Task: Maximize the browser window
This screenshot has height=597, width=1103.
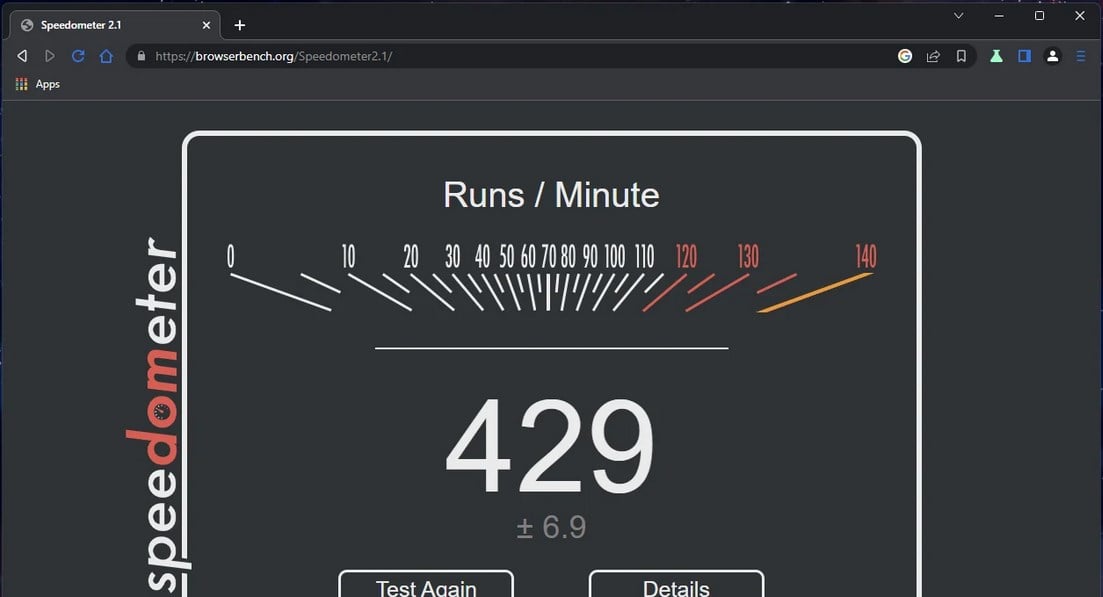Action: coord(1039,15)
